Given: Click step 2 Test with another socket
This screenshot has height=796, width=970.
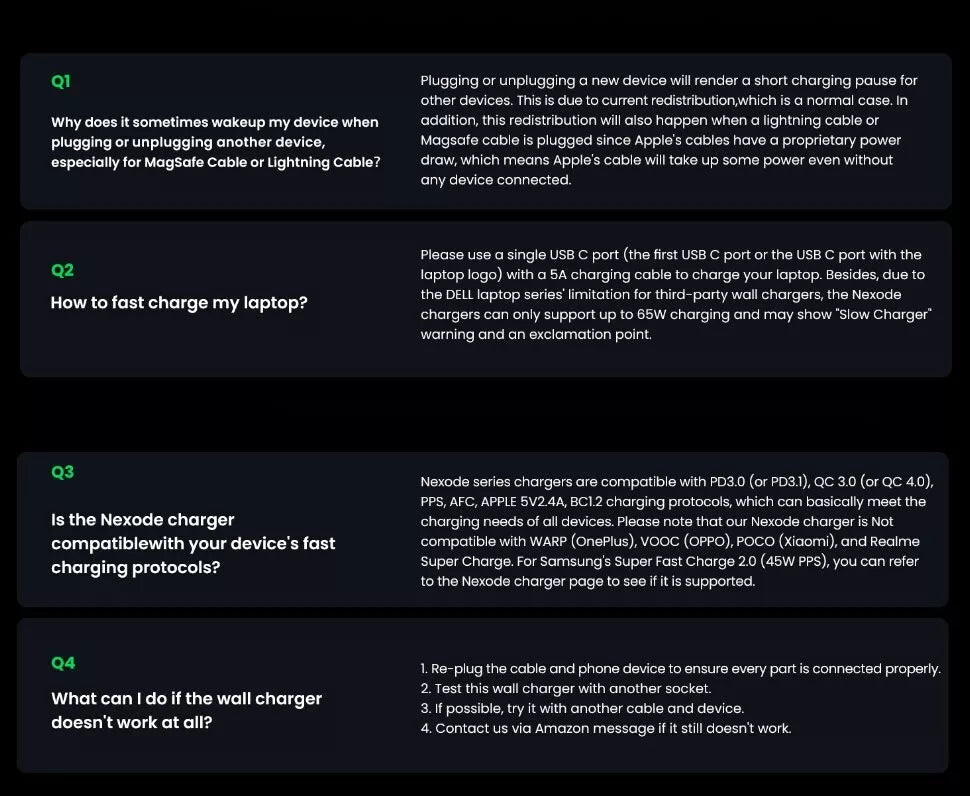Looking at the screenshot, I should point(565,688).
